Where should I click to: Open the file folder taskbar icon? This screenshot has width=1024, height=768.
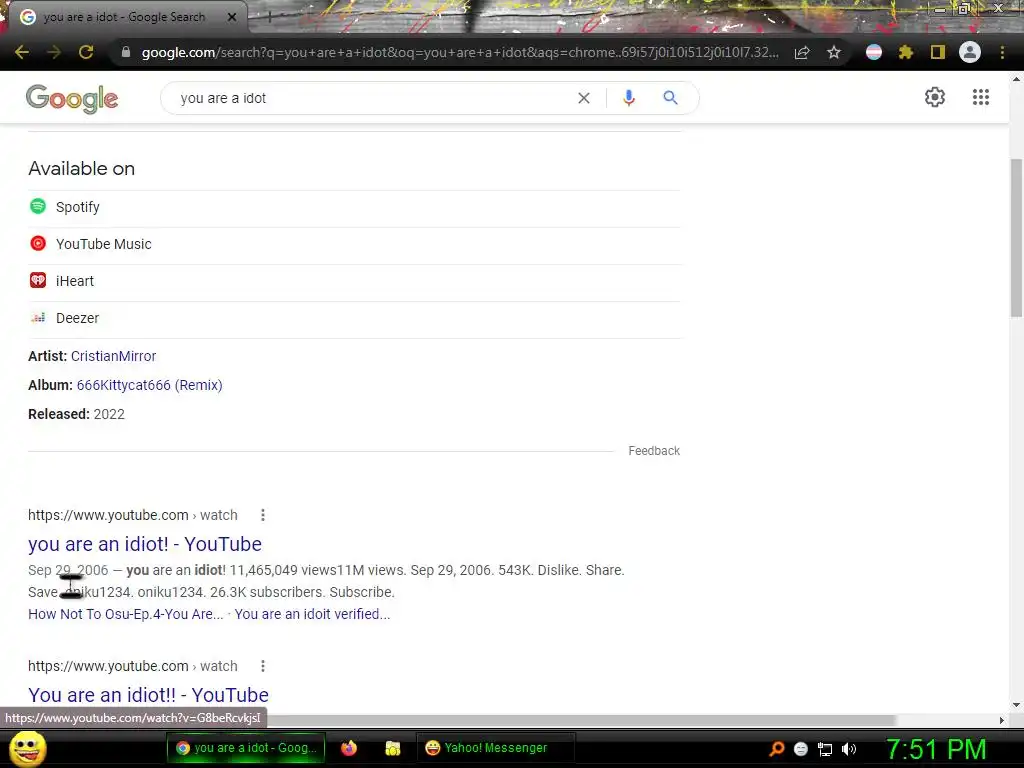(392, 748)
